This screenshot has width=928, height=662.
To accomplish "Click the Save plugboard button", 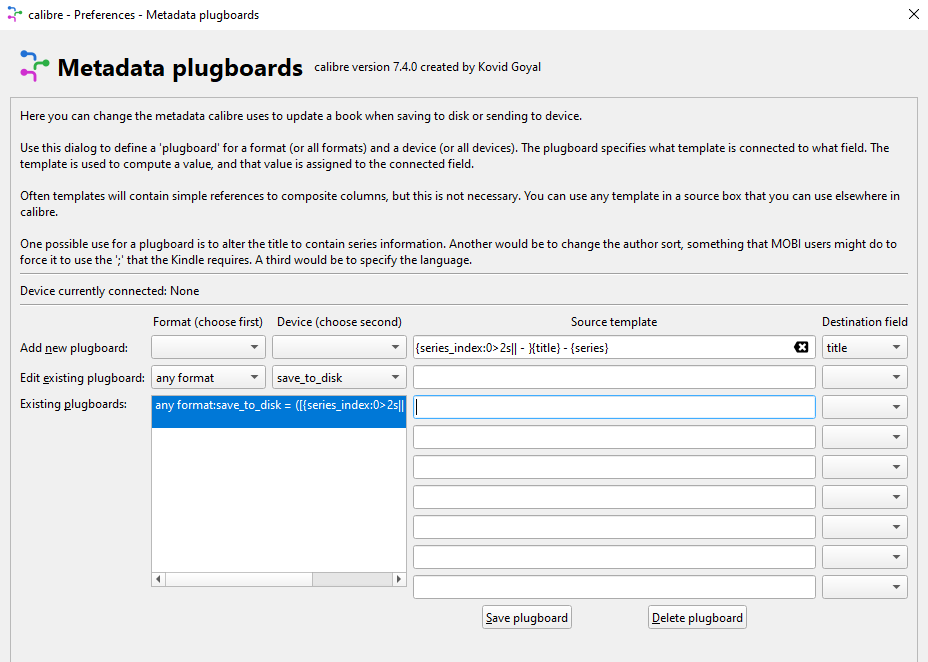I will coord(527,618).
